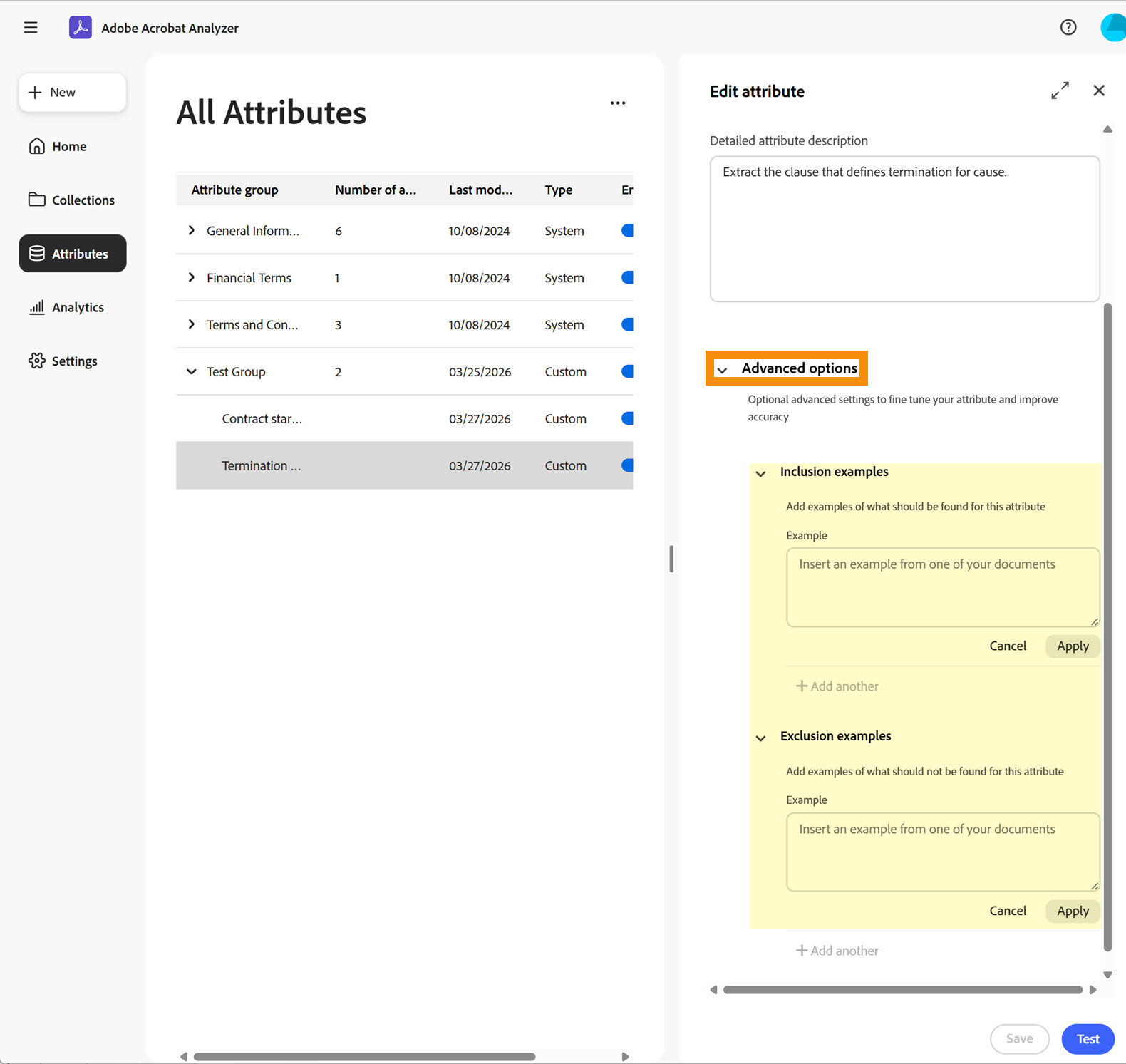1126x1064 pixels.
Task: Click the panel vertical scrollbar down arrow
Action: [1107, 975]
